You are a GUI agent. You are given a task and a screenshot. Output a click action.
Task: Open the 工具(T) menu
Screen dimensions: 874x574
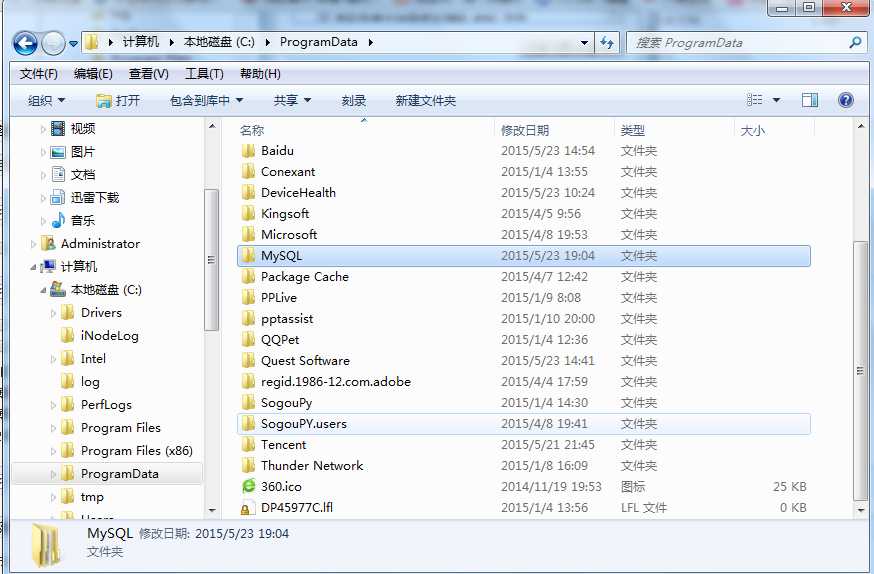point(204,74)
